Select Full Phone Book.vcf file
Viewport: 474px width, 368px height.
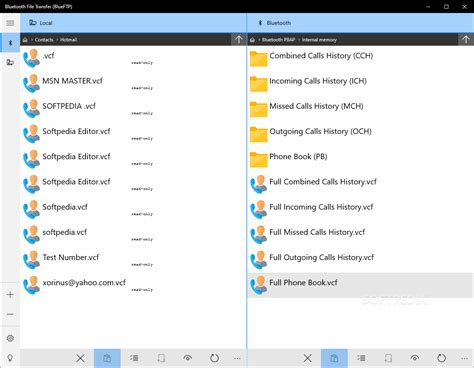pyautogui.click(x=360, y=285)
